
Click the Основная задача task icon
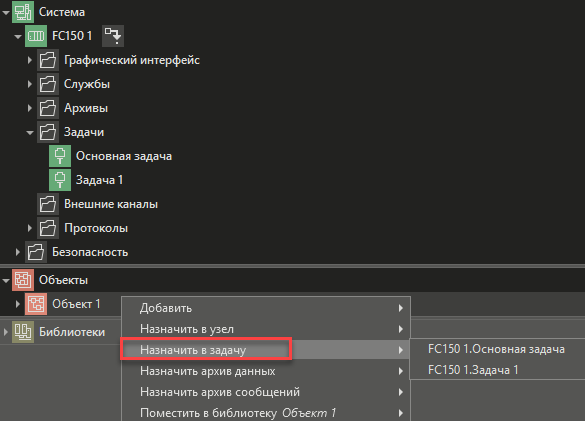point(60,156)
